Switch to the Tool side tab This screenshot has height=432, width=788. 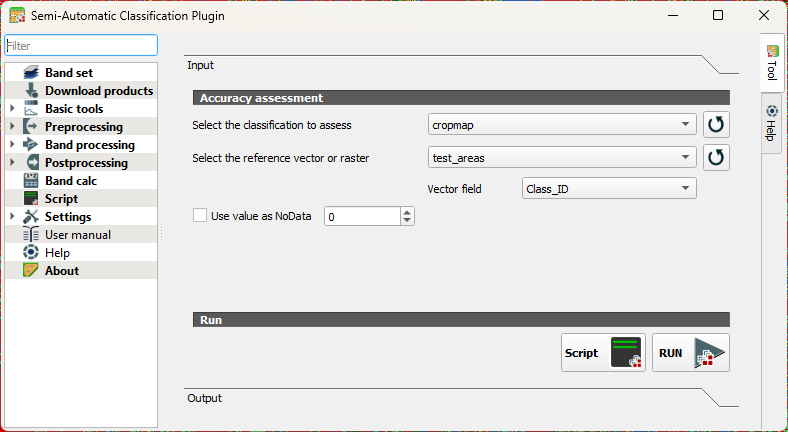pyautogui.click(x=771, y=62)
